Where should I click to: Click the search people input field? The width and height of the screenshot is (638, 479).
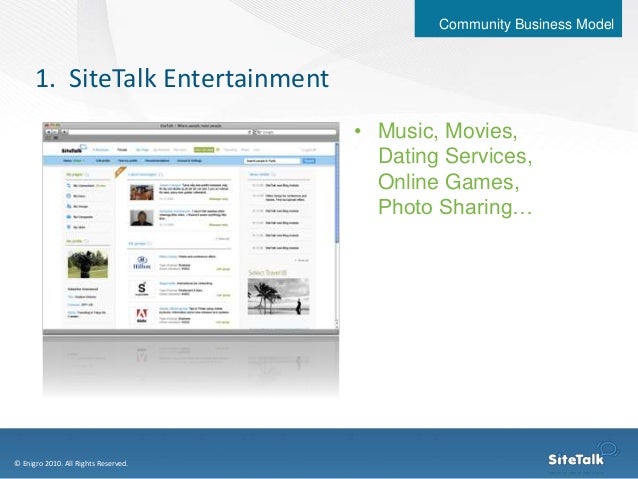pos(272,161)
